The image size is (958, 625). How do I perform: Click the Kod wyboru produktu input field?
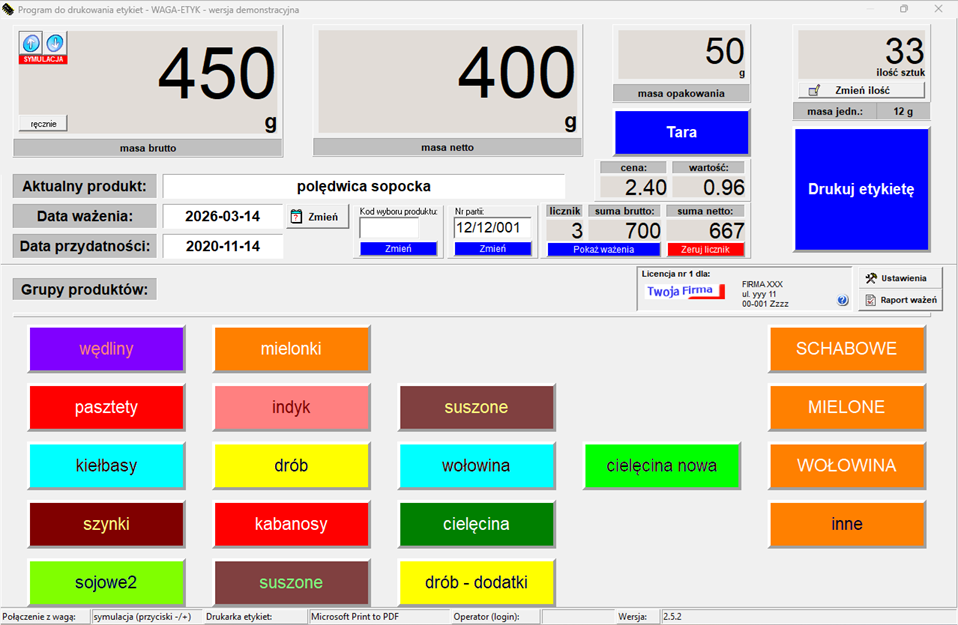coord(389,228)
